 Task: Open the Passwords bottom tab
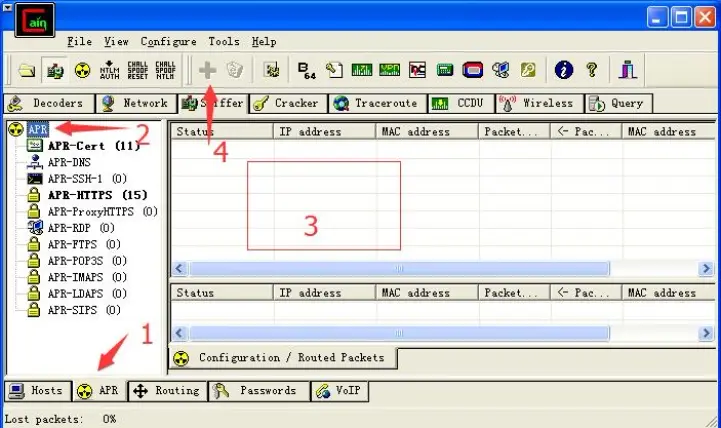coord(259,391)
